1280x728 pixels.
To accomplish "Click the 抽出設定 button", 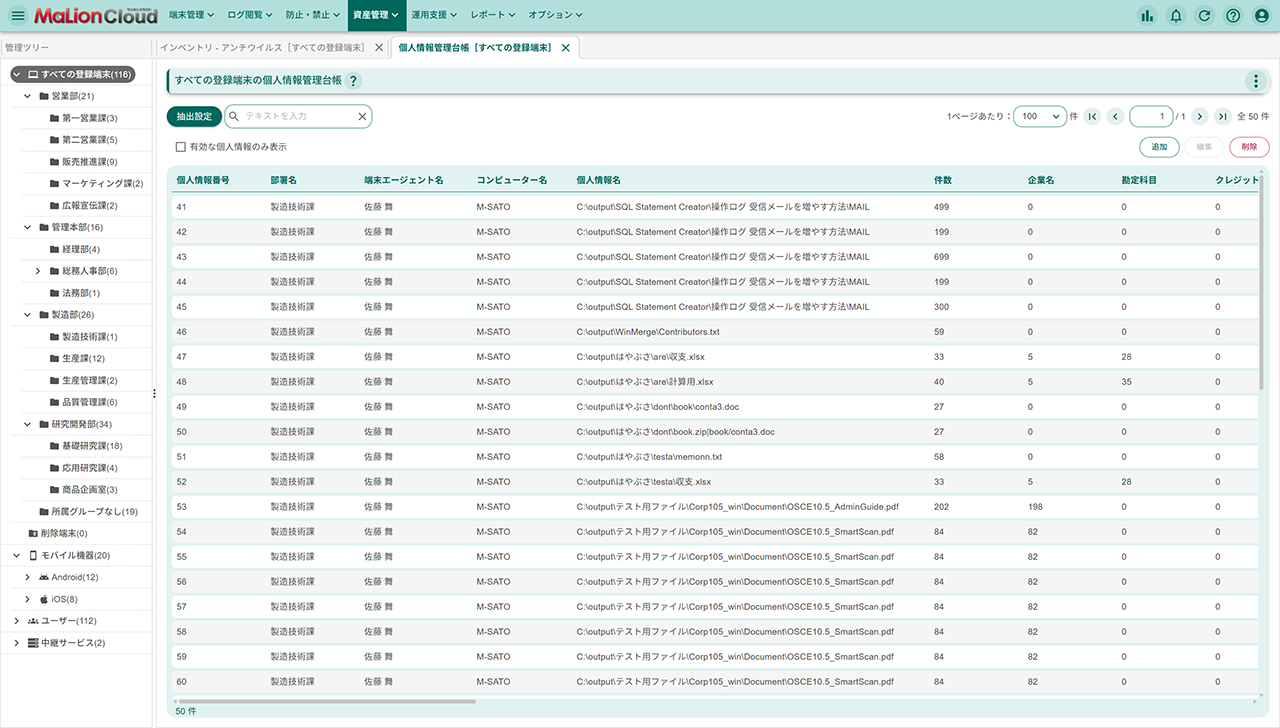I will (194, 117).
